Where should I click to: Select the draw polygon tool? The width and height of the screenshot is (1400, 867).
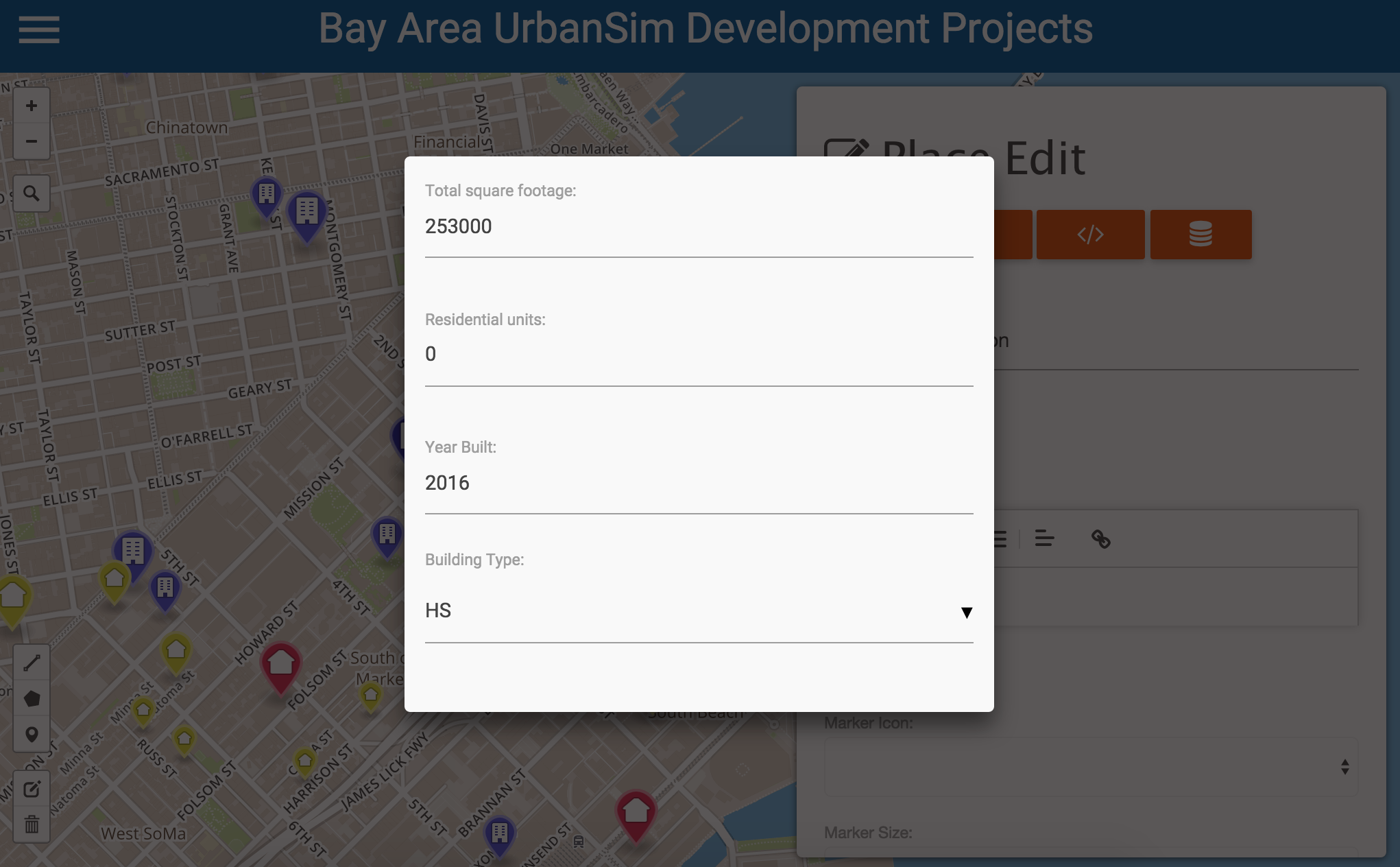pos(32,699)
